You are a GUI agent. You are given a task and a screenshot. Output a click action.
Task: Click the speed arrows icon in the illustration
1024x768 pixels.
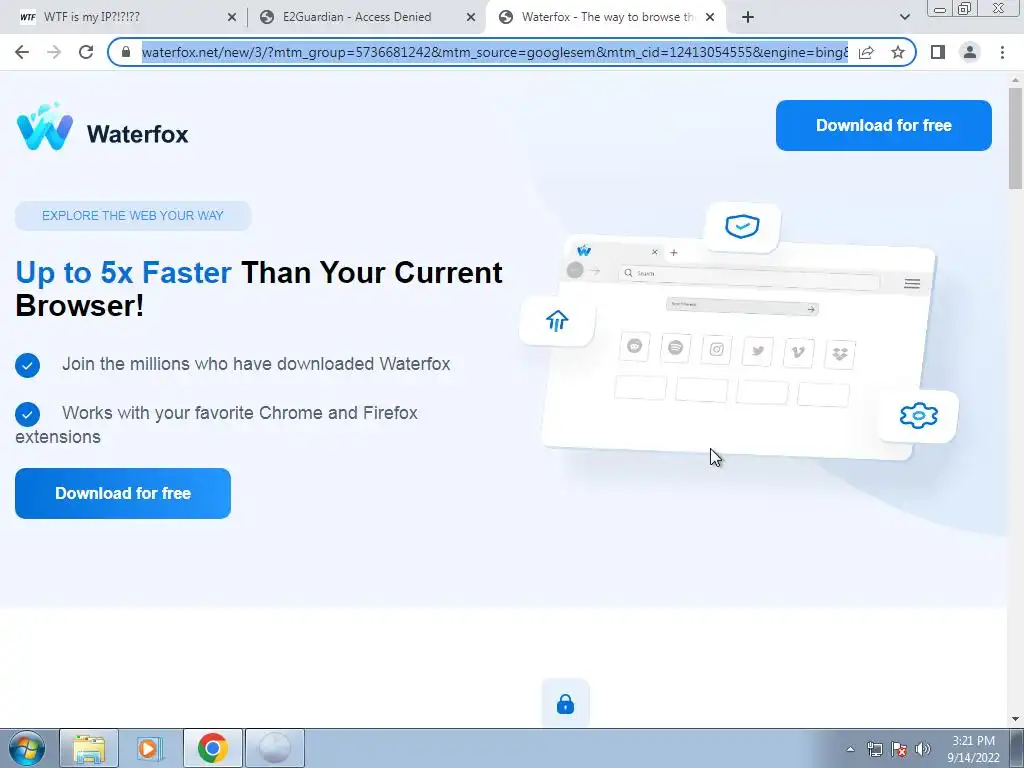(x=557, y=321)
